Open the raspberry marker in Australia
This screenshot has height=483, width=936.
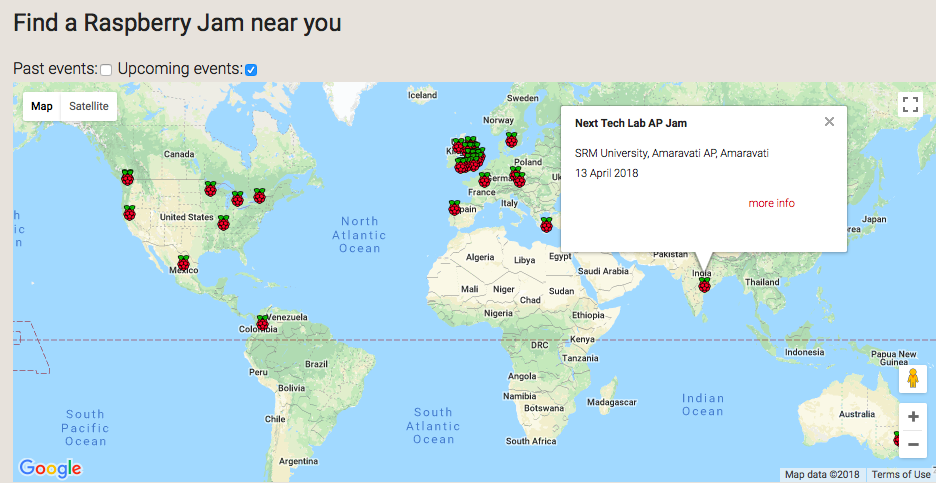point(899,439)
